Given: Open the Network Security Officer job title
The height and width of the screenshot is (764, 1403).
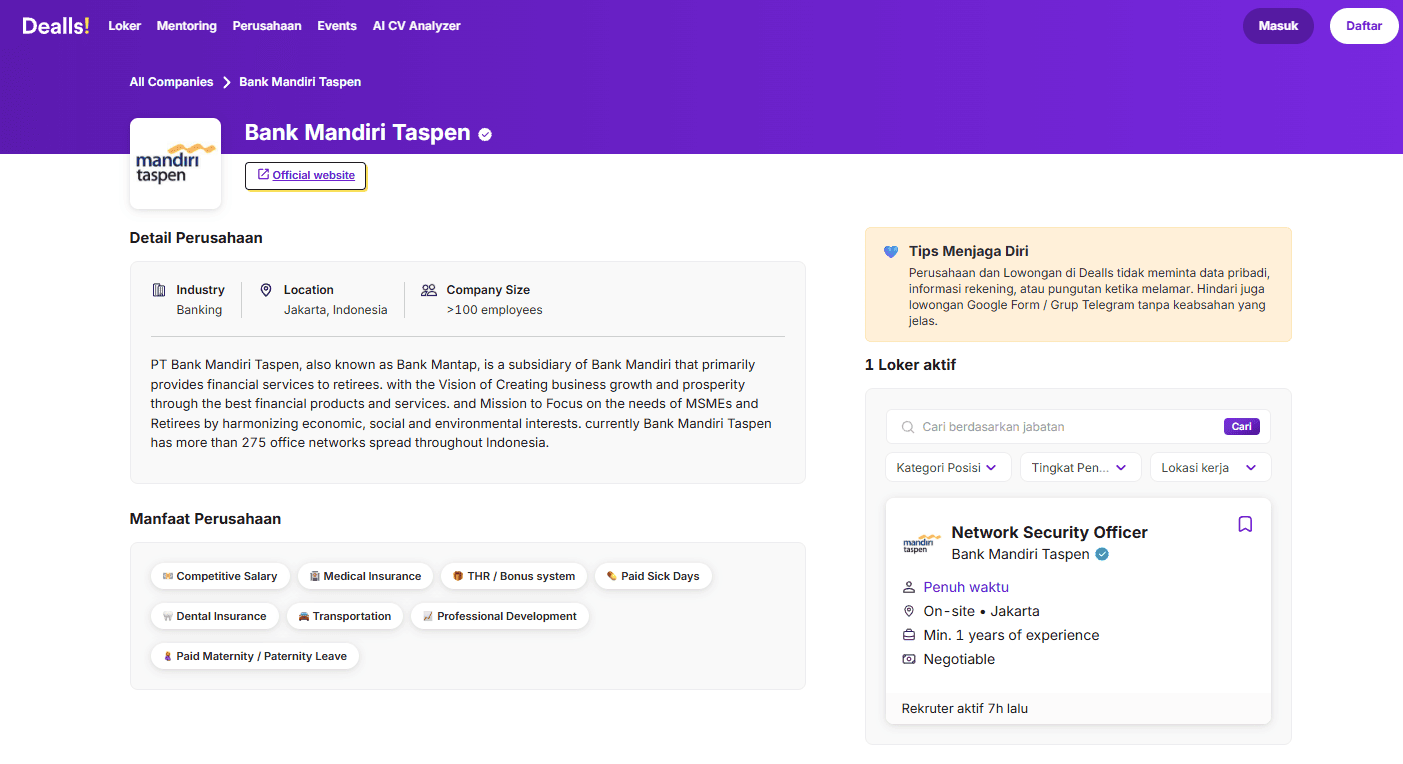Looking at the screenshot, I should [1049, 532].
